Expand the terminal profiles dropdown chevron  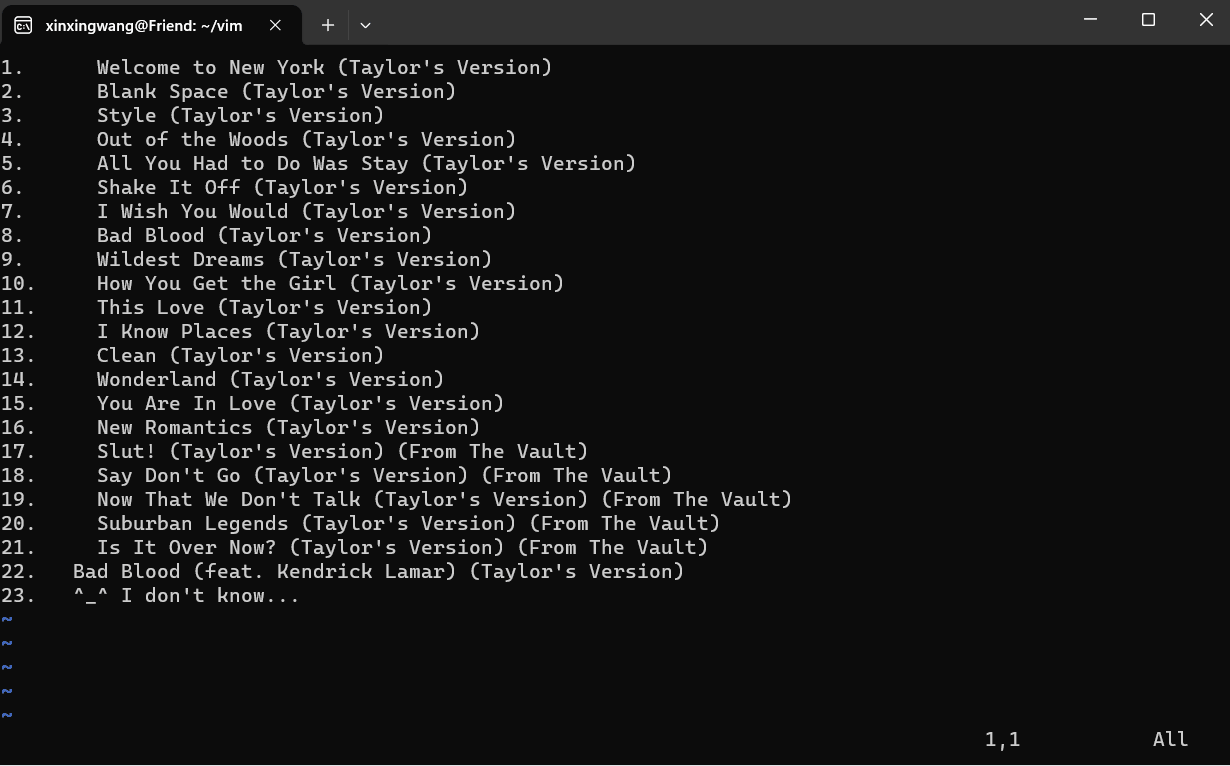coord(365,25)
